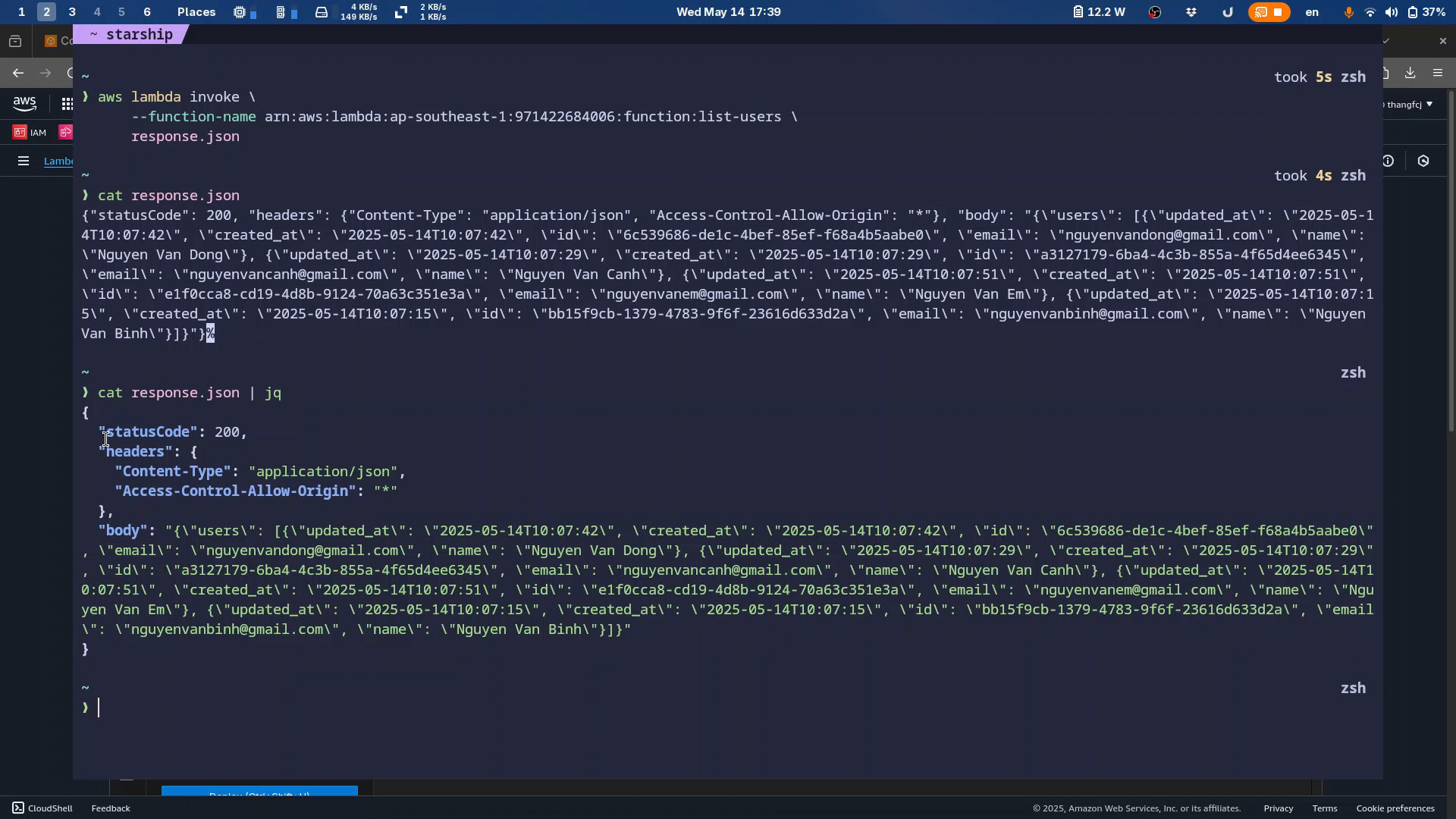Open the AWS services grid icon
This screenshot has width=1456, height=819.
coord(67,104)
